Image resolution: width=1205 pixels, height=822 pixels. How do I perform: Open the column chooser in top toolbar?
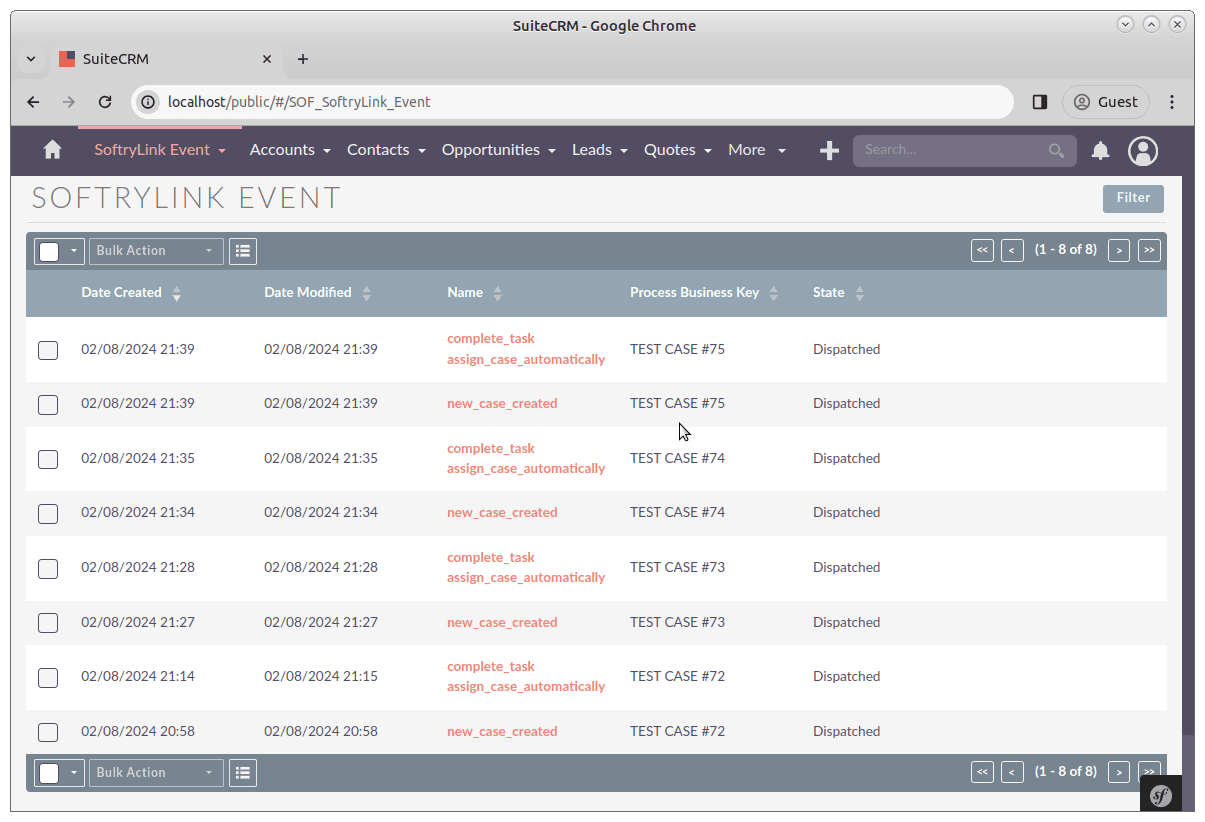tap(243, 251)
